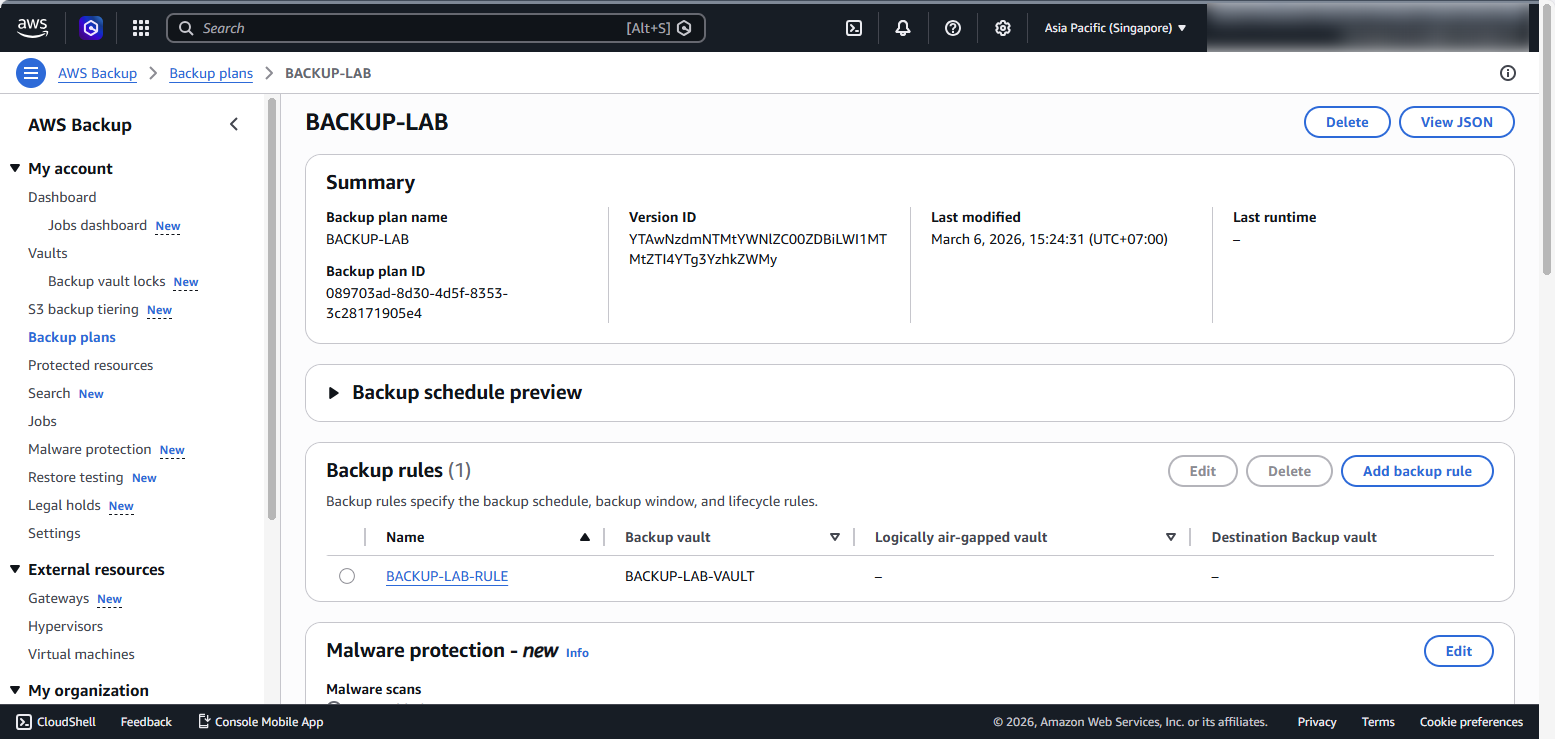Launch CloudShell from the top bar icon
The width and height of the screenshot is (1555, 739).
[854, 28]
